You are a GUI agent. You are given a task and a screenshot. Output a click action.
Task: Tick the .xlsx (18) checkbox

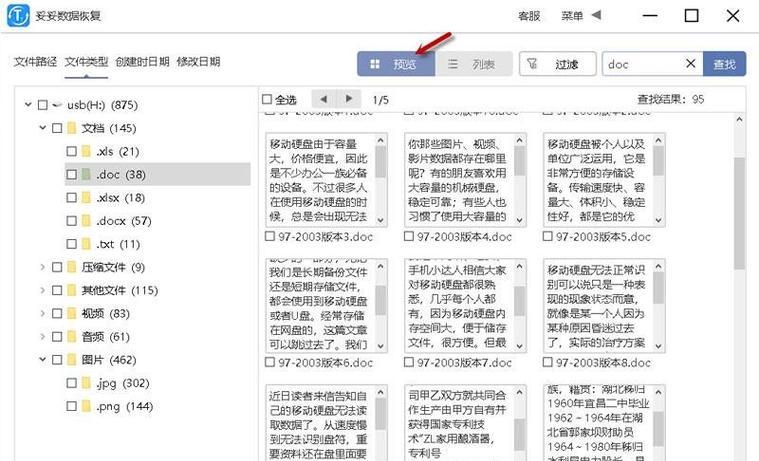tap(72, 198)
